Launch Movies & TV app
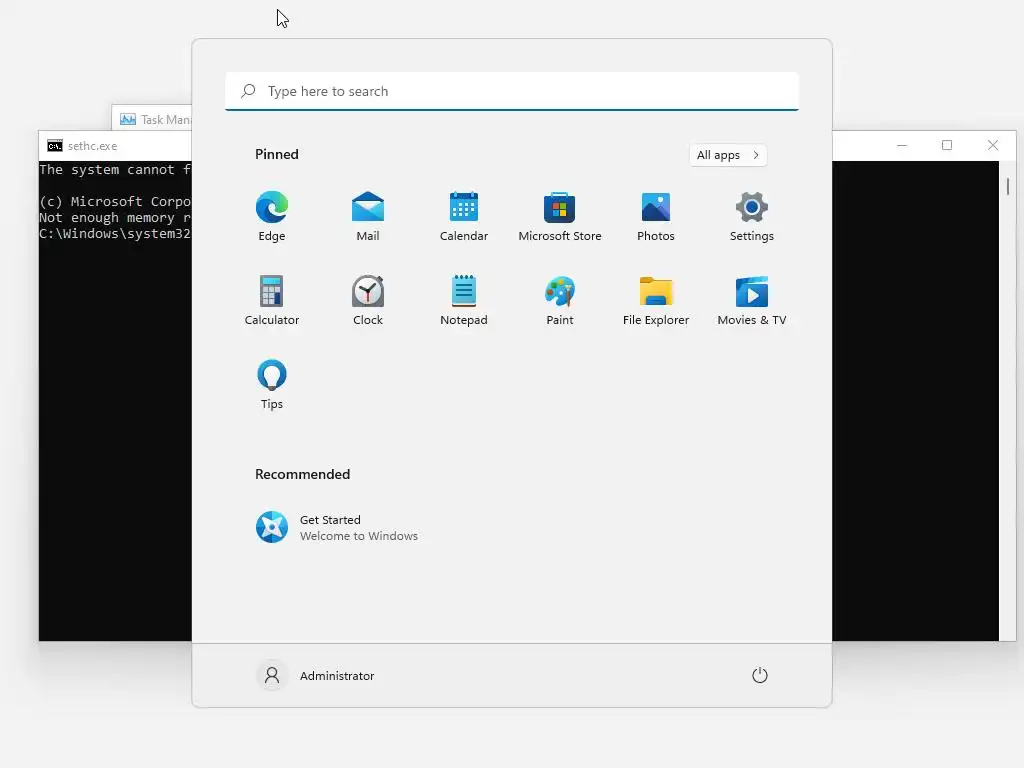Image resolution: width=1024 pixels, height=768 pixels. pos(752,300)
